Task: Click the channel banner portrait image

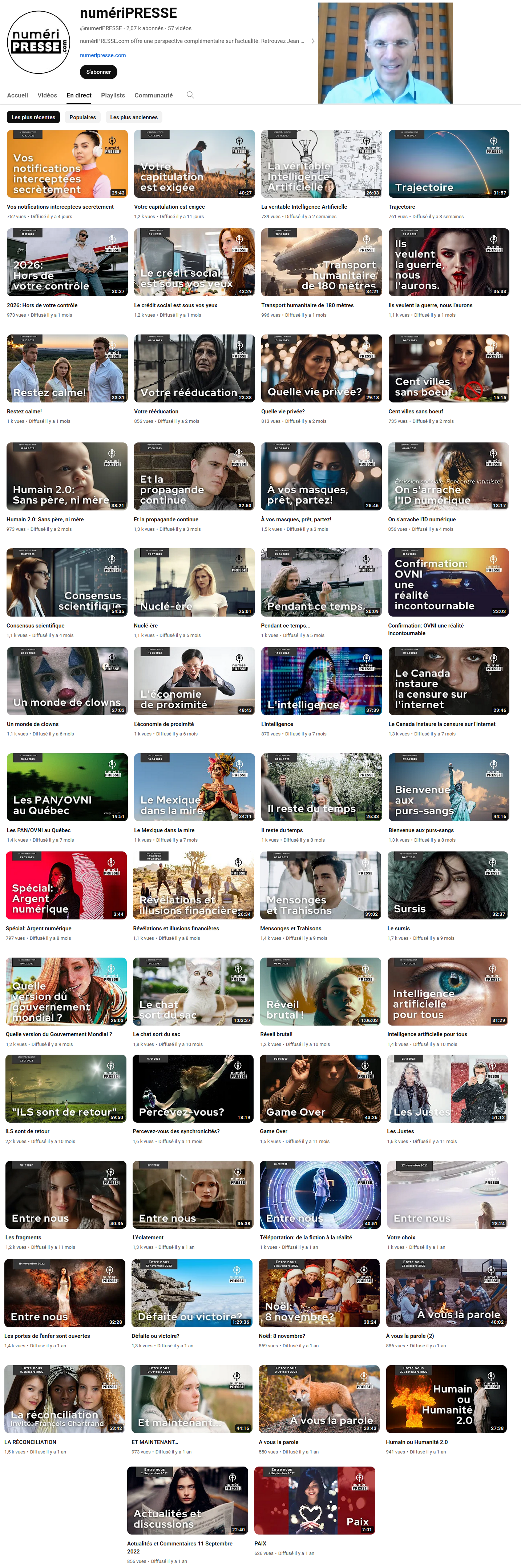Action: (x=385, y=53)
